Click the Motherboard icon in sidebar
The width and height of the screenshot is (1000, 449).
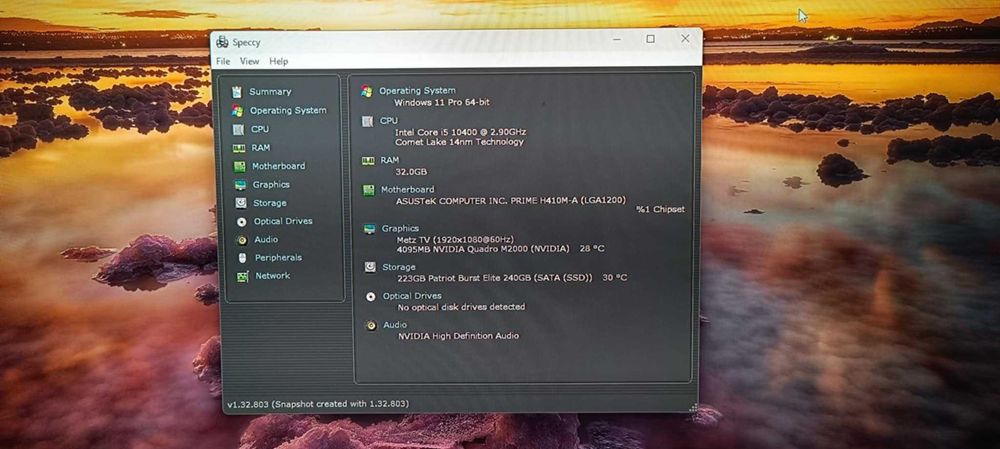click(x=240, y=166)
